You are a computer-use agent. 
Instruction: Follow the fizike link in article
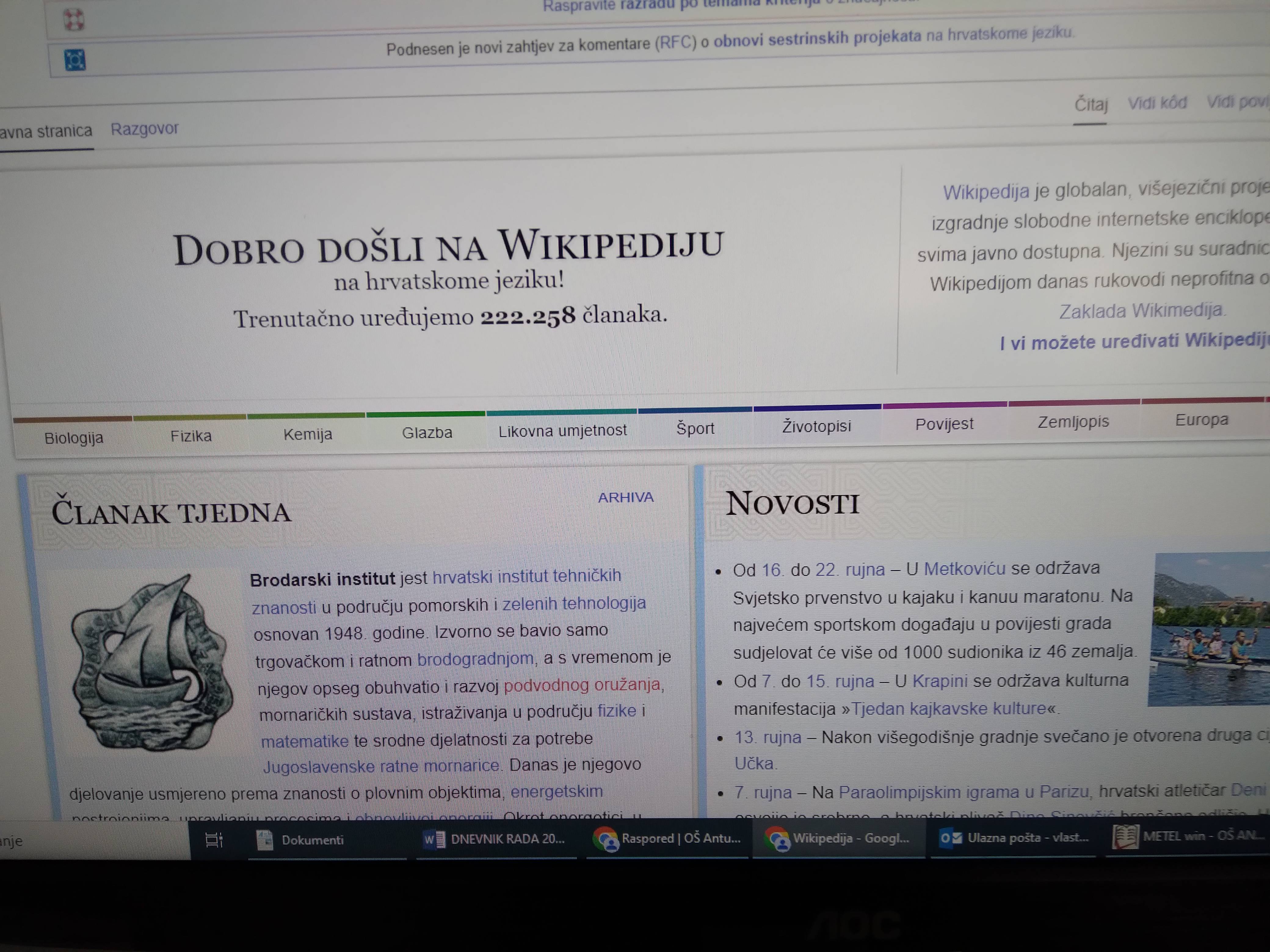617,710
